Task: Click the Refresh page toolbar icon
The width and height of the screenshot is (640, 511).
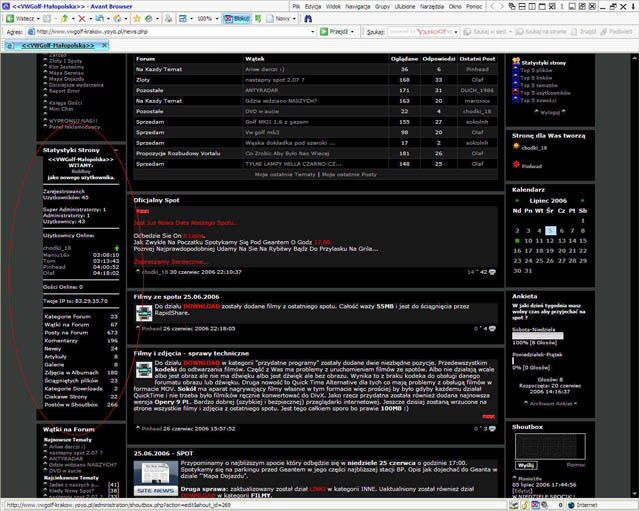Action: pos(100,19)
